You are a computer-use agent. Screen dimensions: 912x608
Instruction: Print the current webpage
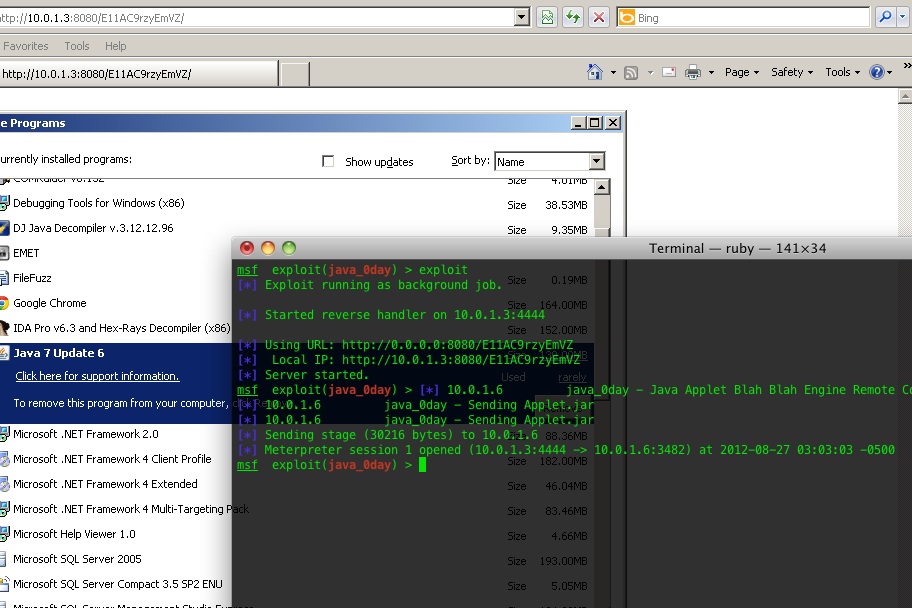(x=691, y=71)
